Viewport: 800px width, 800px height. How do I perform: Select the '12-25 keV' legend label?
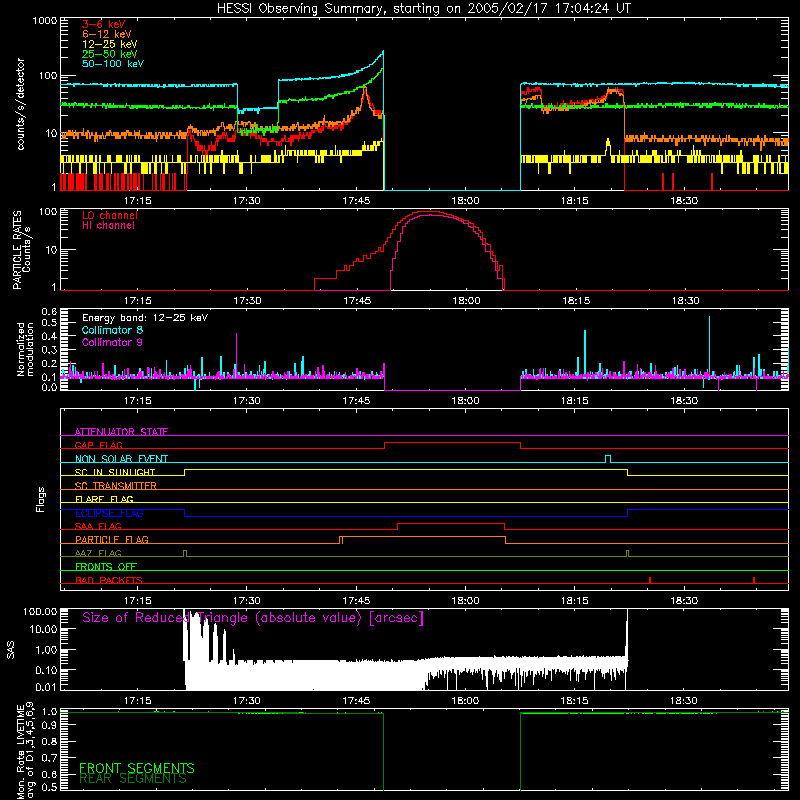tap(110, 44)
